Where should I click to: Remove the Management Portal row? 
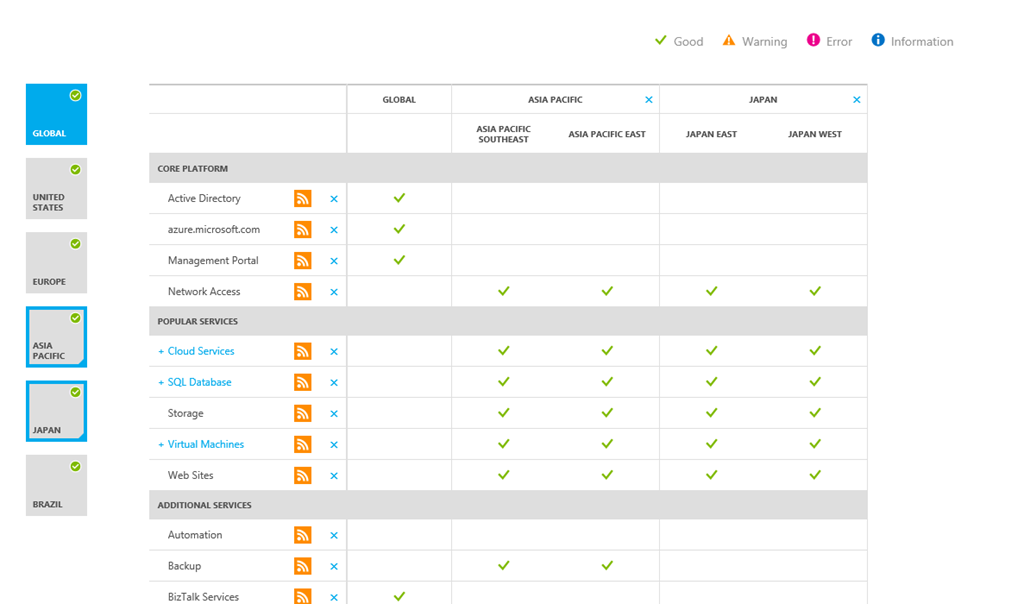tap(334, 261)
